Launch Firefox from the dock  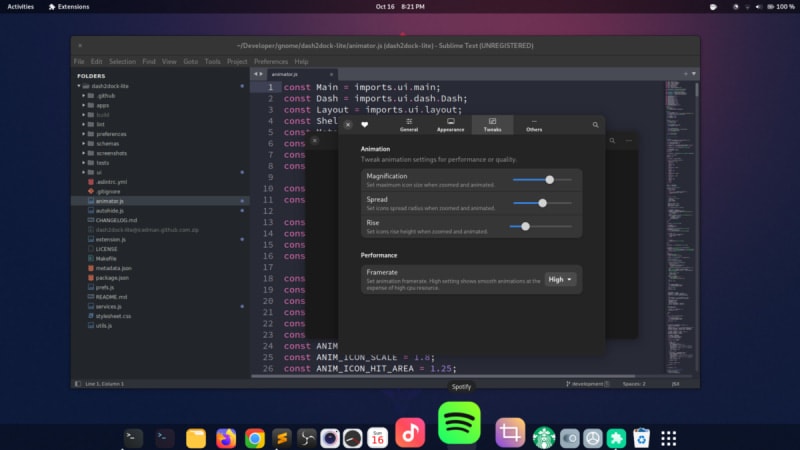coord(226,438)
